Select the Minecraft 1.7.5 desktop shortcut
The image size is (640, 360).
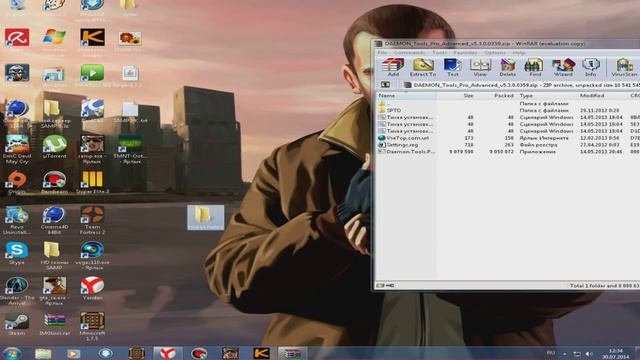click(92, 327)
